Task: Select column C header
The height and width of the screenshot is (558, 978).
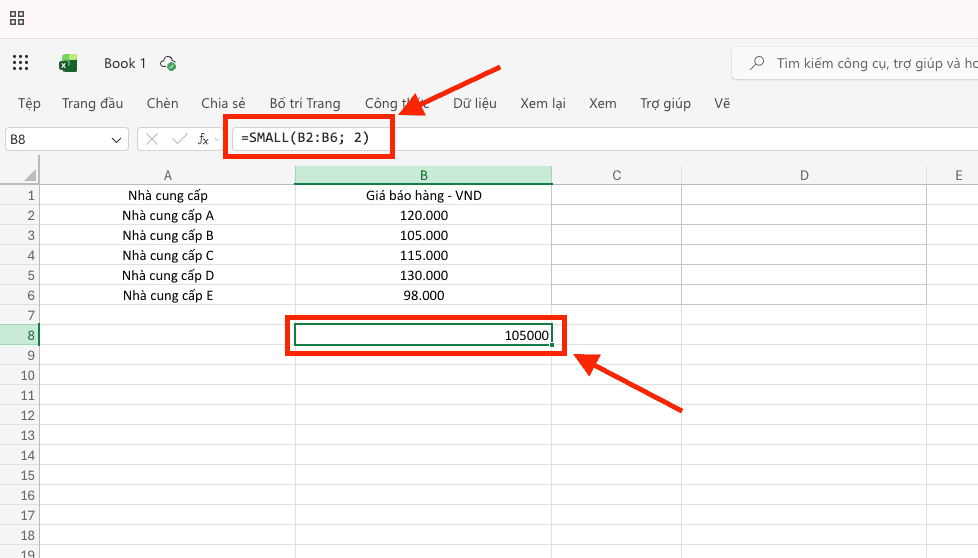Action: (616, 175)
